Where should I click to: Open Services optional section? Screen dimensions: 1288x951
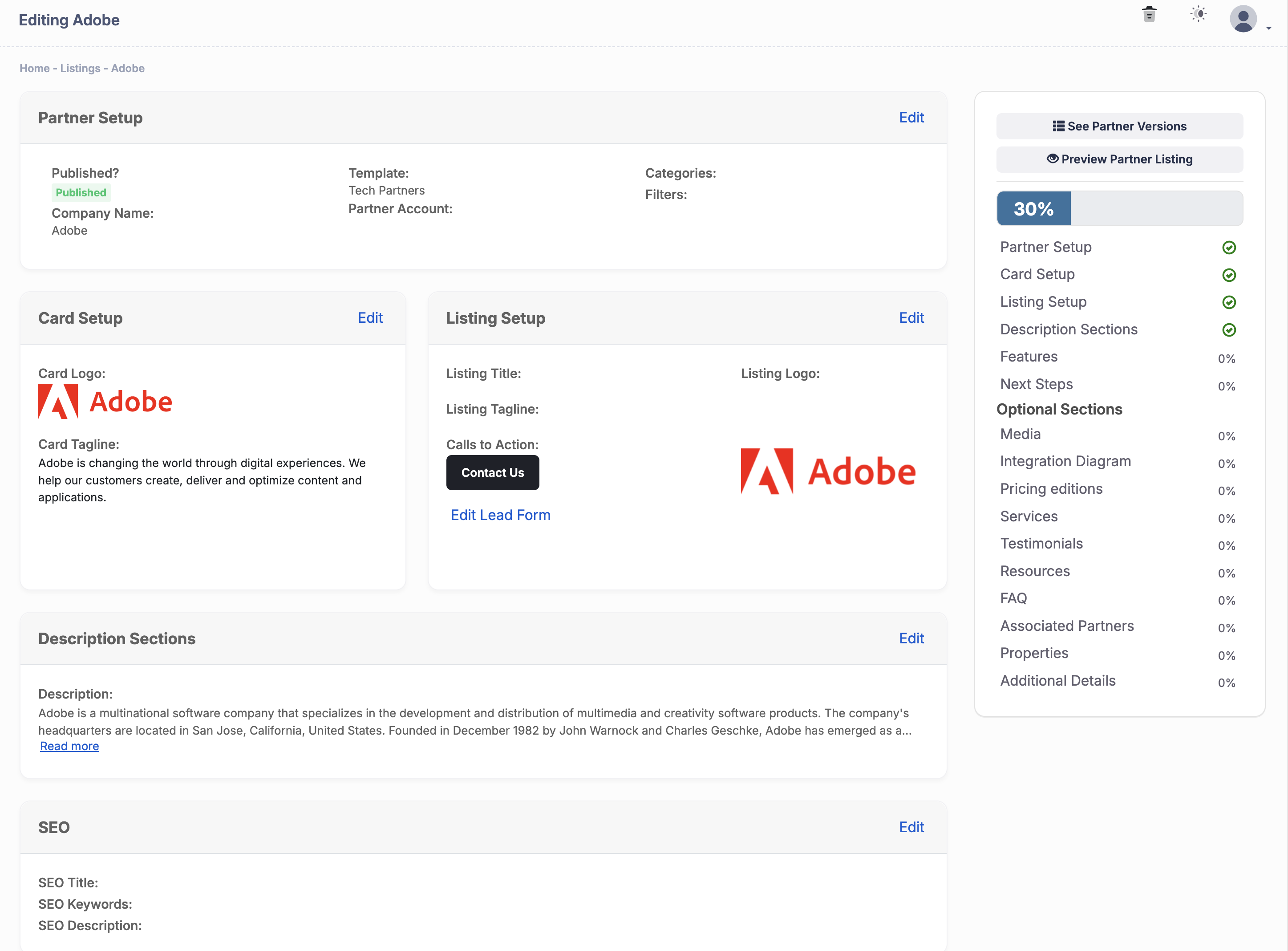click(1029, 516)
